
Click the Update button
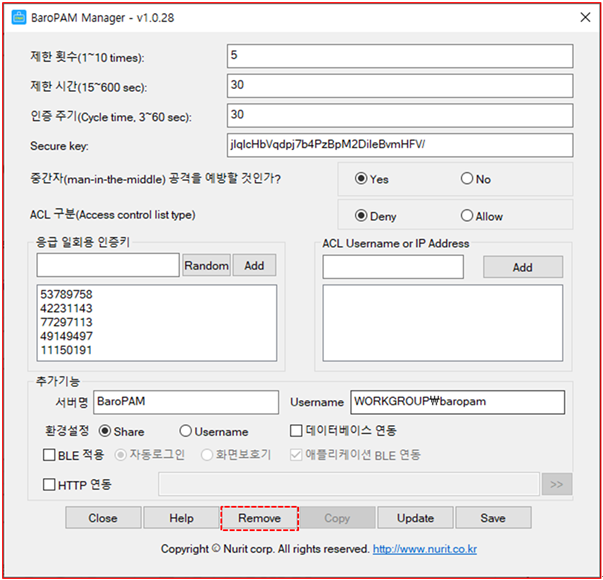(415, 518)
